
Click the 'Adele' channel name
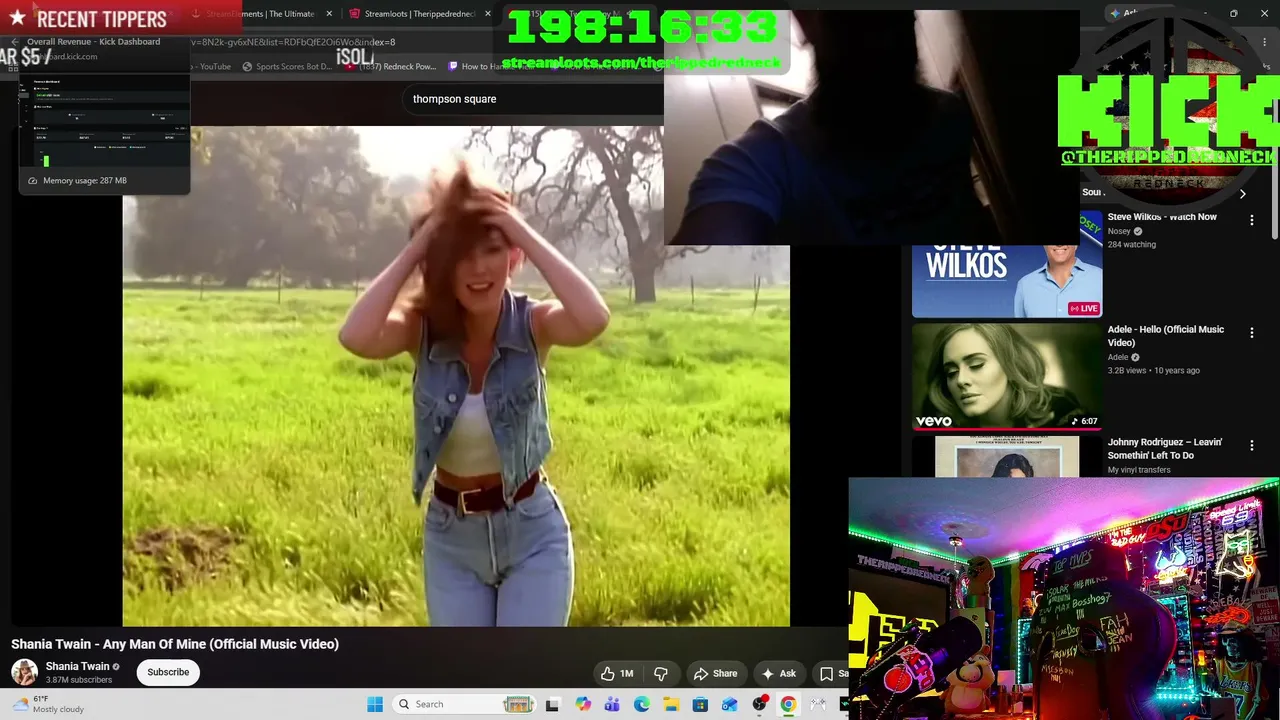[x=1118, y=357]
